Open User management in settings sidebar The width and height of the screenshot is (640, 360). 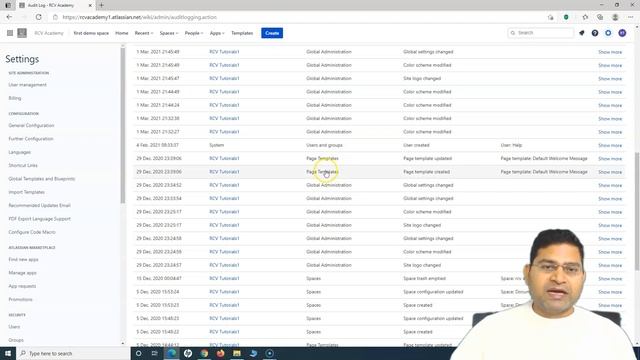(27, 85)
